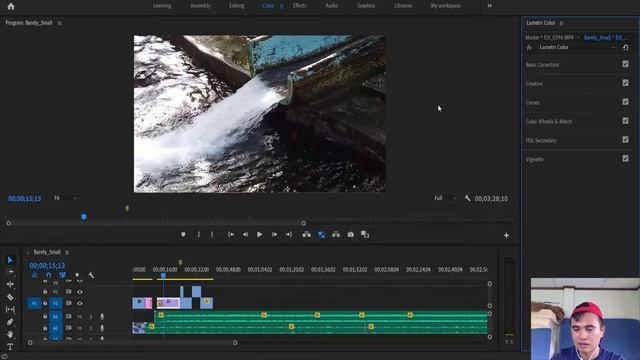The image size is (640, 360).
Task: Select the Pen tool
Action: (x=10, y=322)
